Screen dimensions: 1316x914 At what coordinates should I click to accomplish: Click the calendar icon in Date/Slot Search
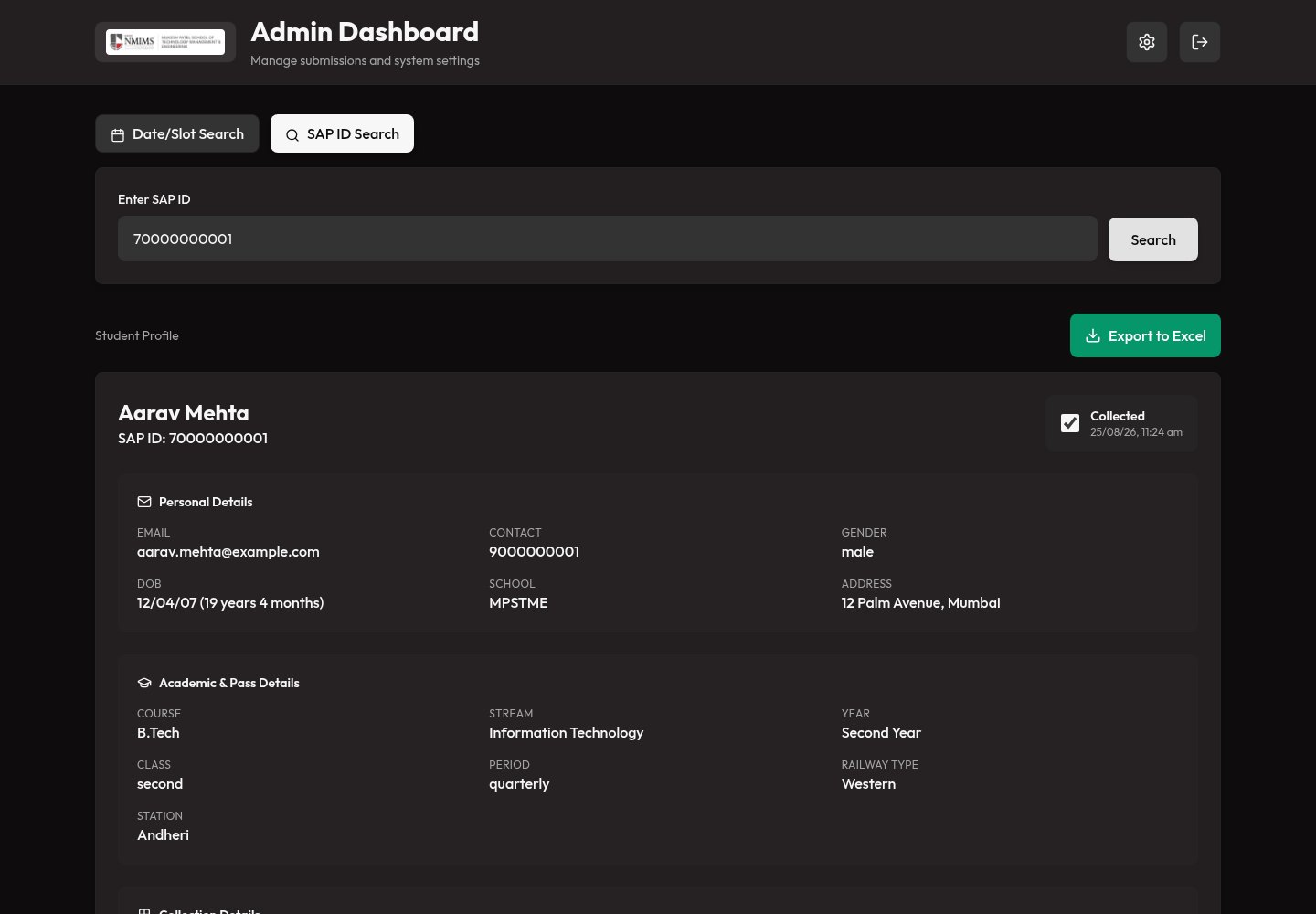pos(118,134)
